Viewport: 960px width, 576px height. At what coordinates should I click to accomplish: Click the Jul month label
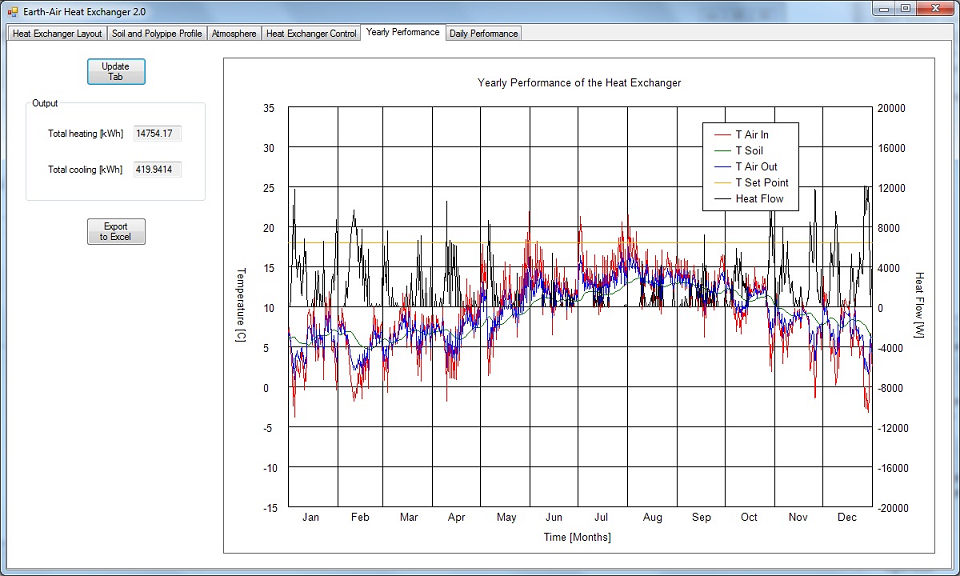point(601,517)
